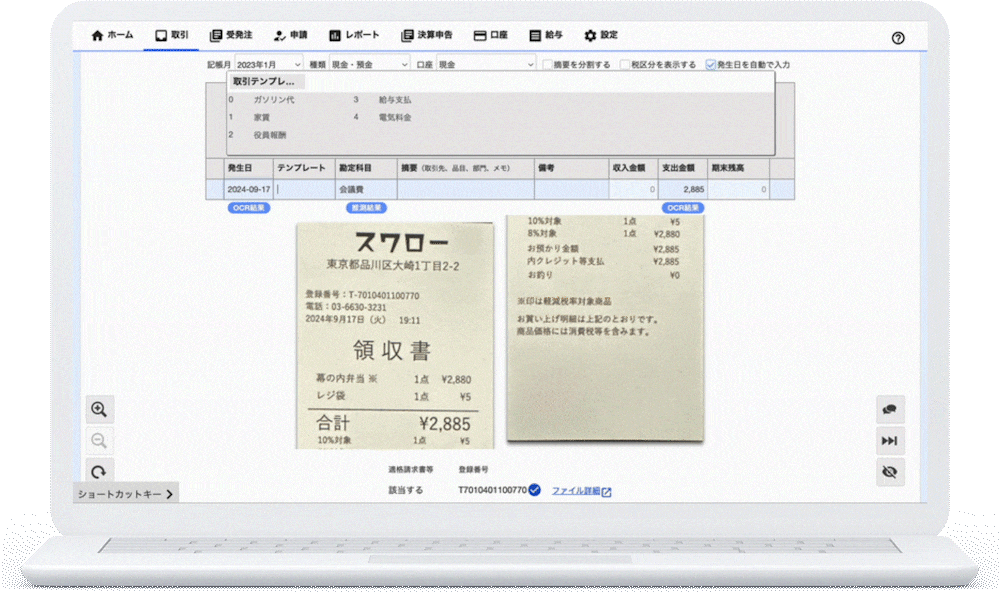The image size is (1000, 596).
Task: Click the テンプレート input field in row
Action: coord(303,189)
